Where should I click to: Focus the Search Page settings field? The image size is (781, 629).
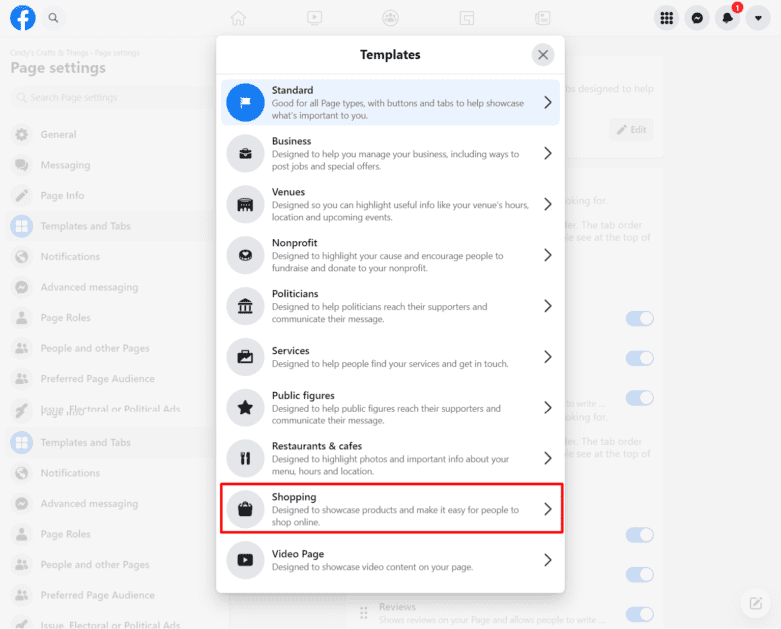click(x=111, y=97)
